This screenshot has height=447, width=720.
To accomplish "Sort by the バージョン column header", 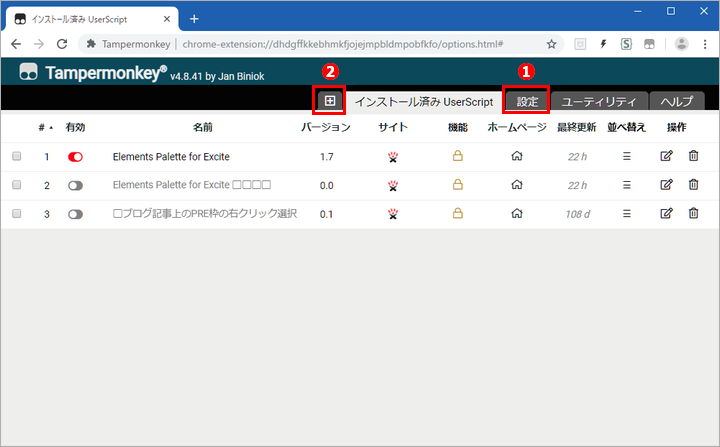I will 326,127.
